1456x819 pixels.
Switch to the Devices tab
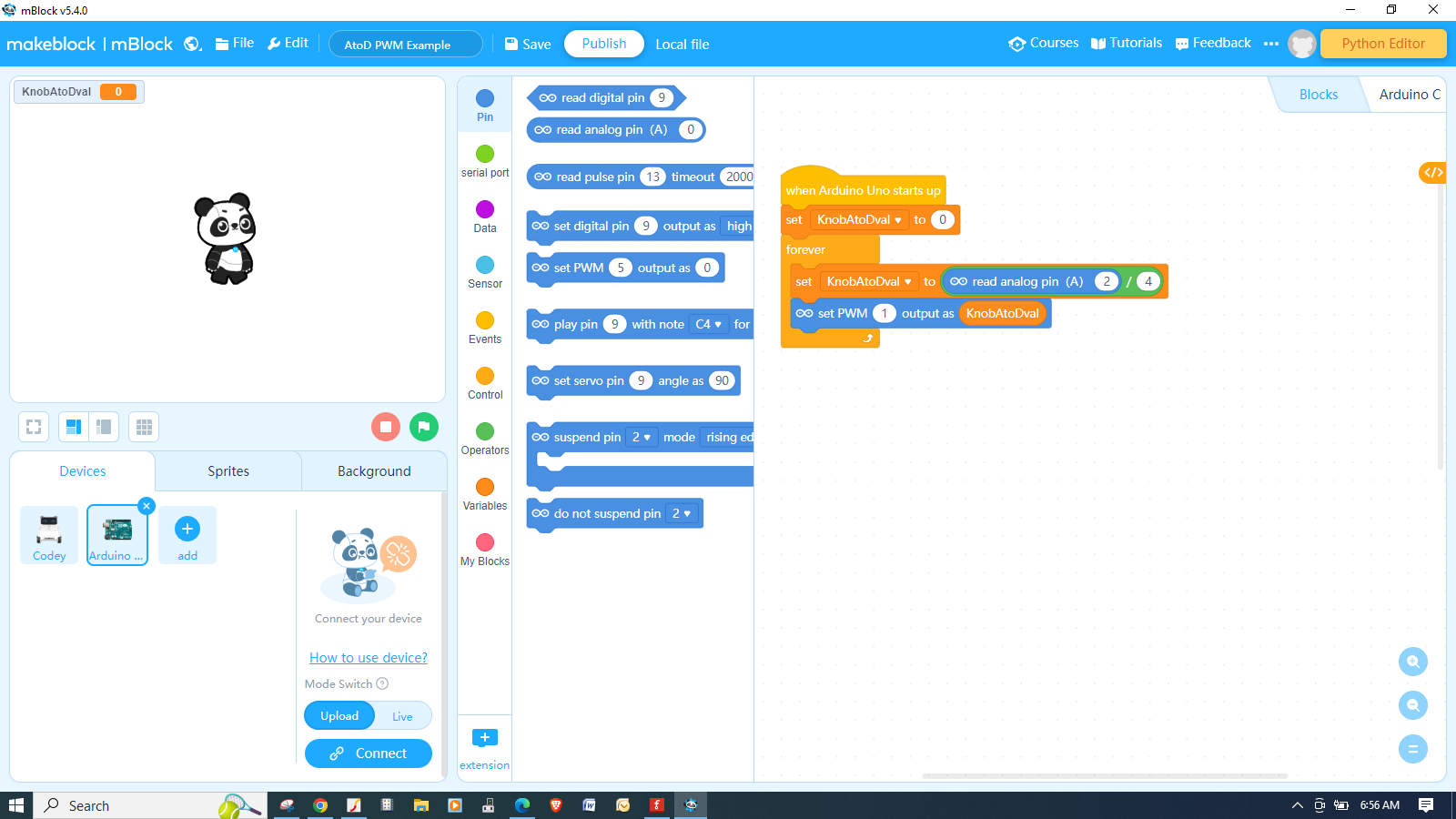tap(83, 471)
